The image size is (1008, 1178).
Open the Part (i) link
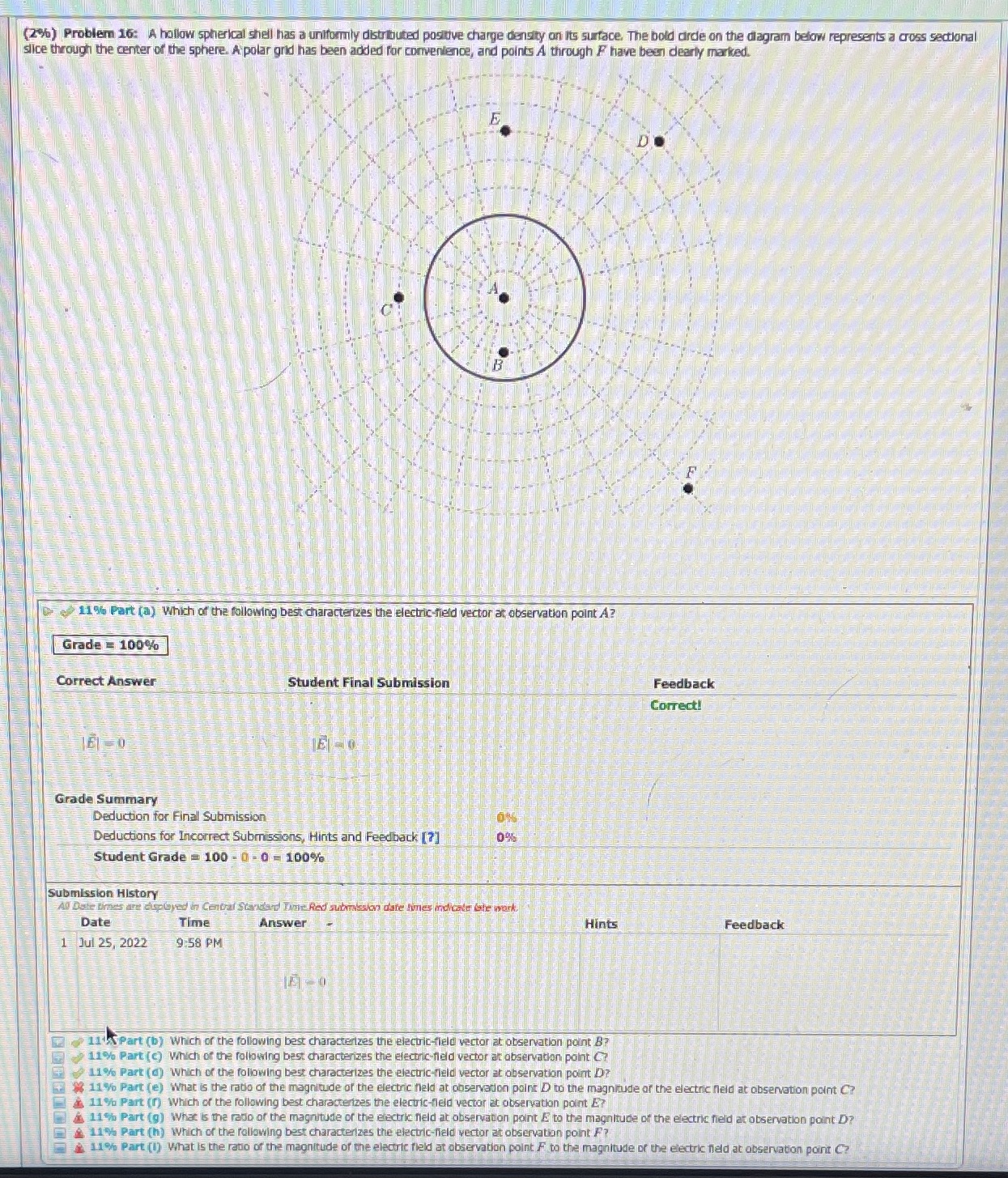(x=125, y=1147)
